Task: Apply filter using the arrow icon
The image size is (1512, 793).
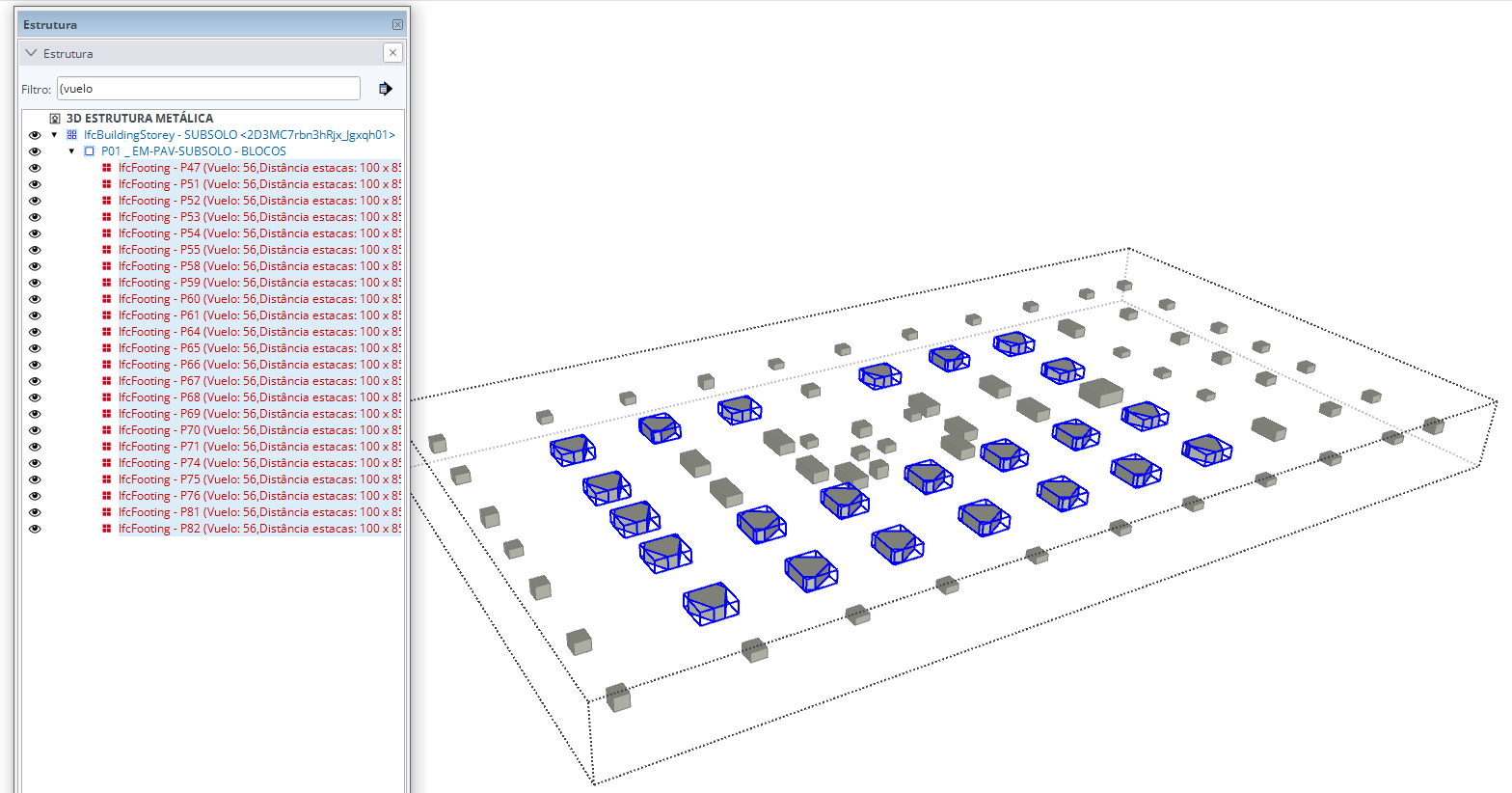Action: (x=386, y=89)
